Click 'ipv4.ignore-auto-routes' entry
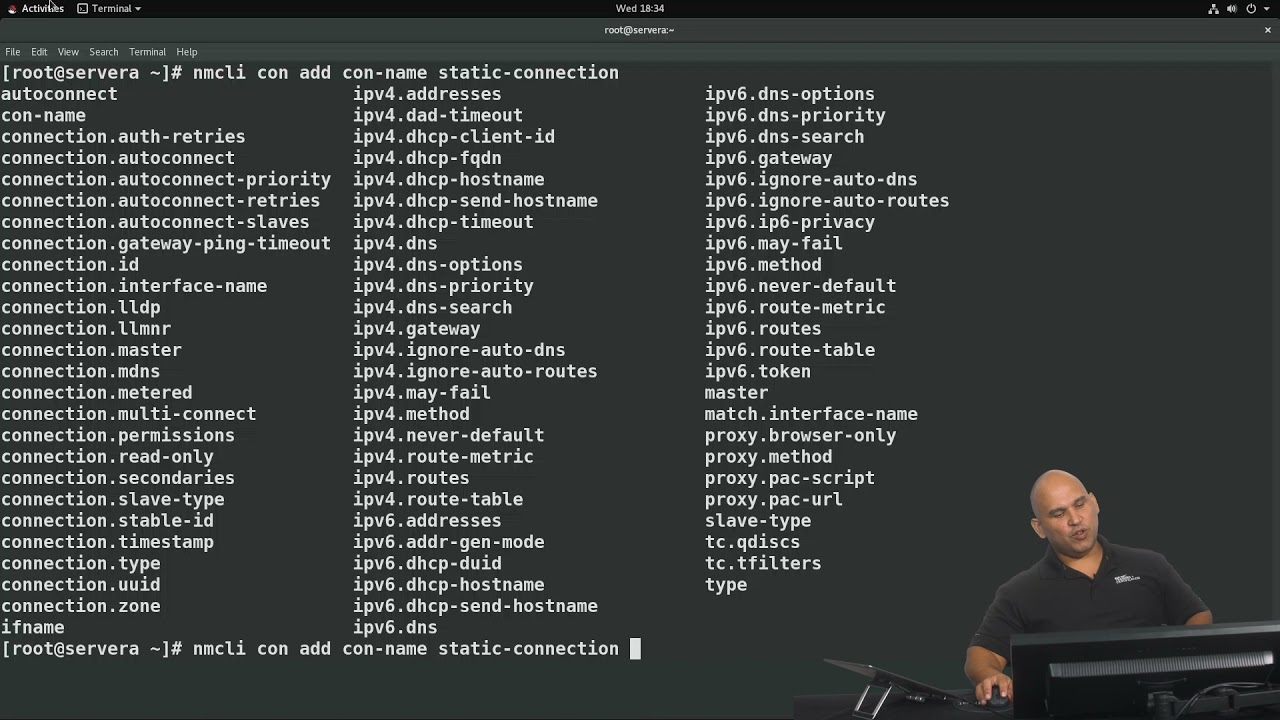Screen dimensions: 1280x720 475,371
